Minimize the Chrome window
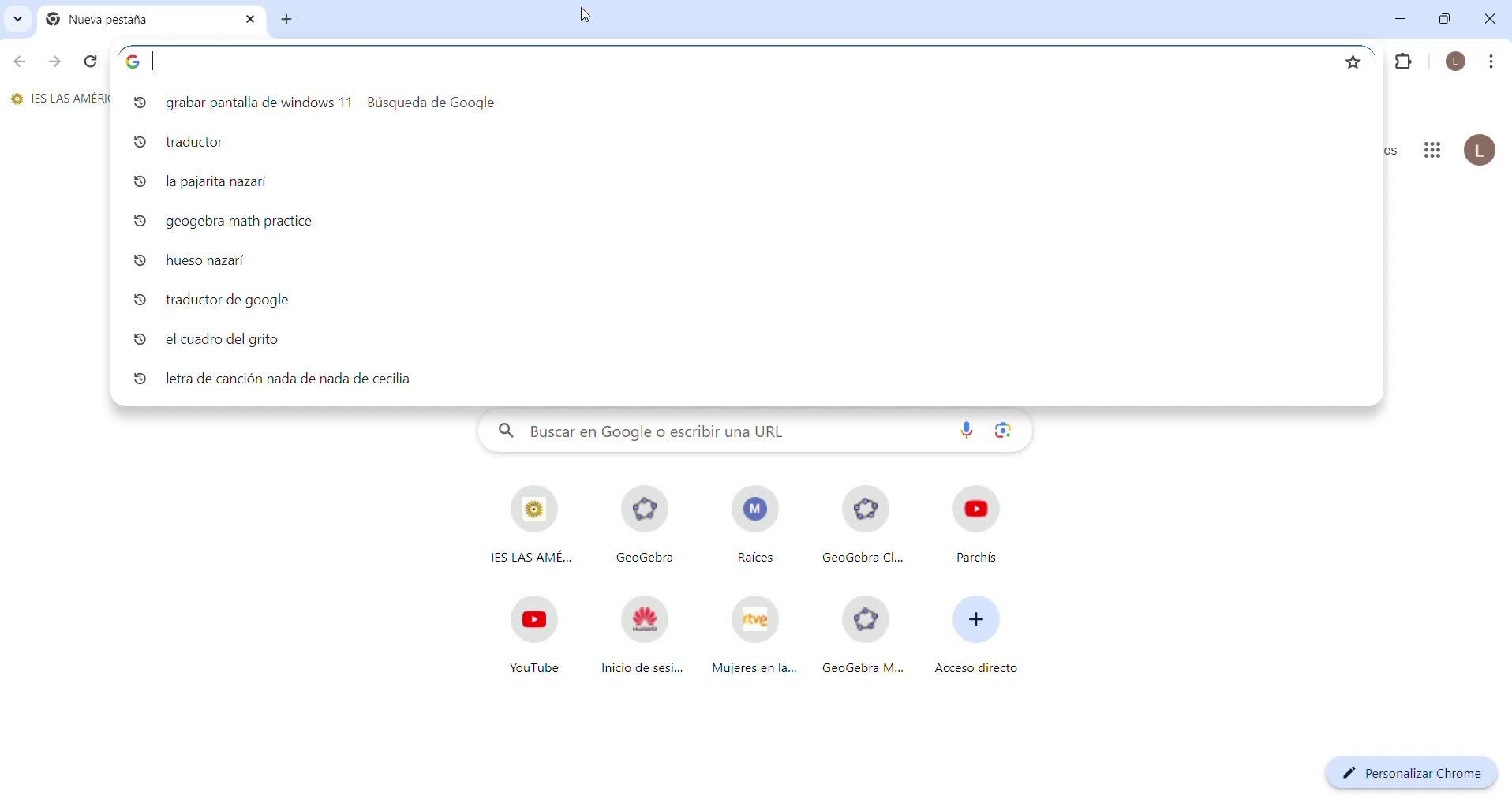This screenshot has height=803, width=1512. pyautogui.click(x=1401, y=19)
